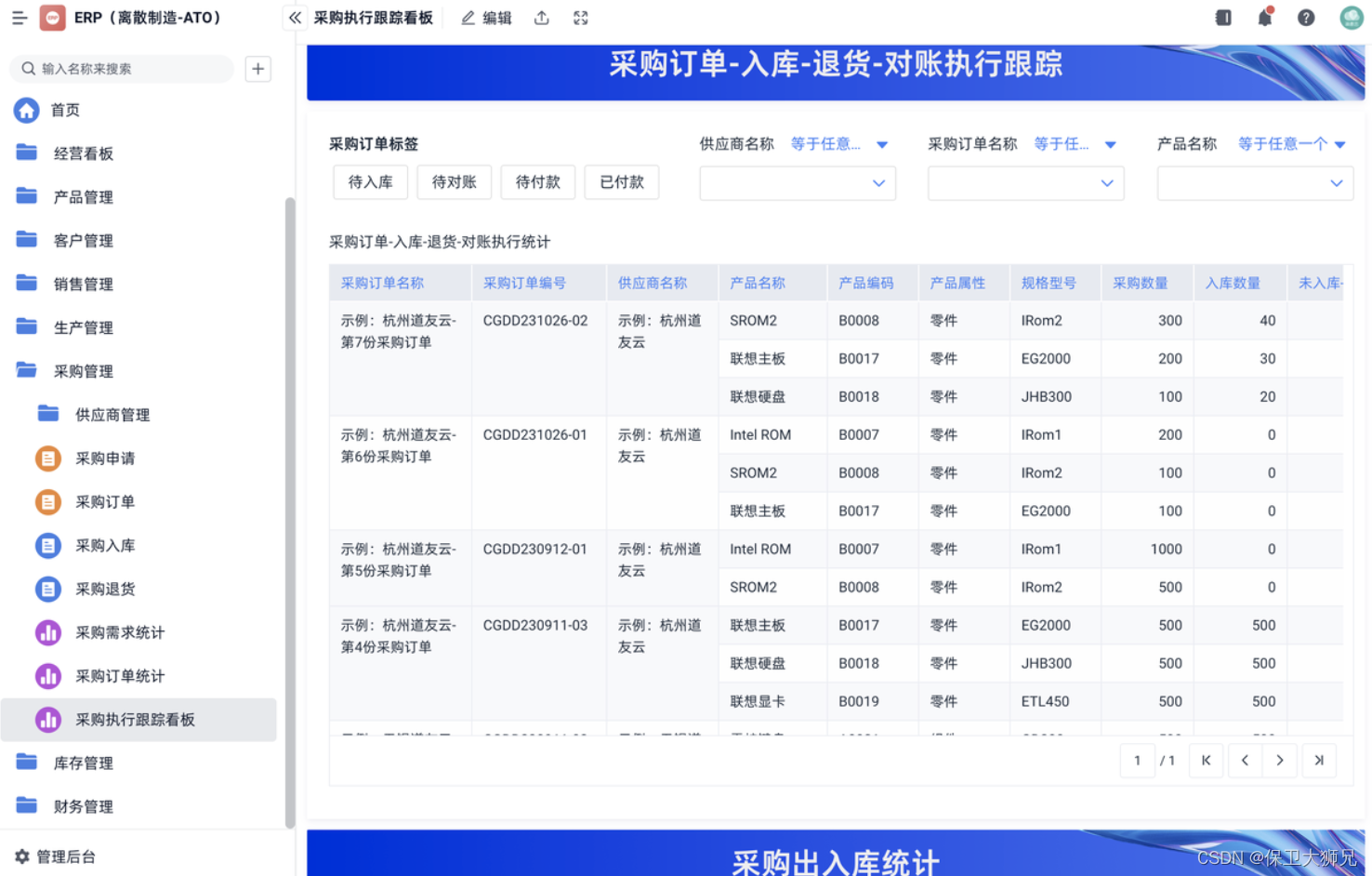Change 产品名称 filter condition dropdown
This screenshot has height=876, width=1372.
pos(1292,144)
